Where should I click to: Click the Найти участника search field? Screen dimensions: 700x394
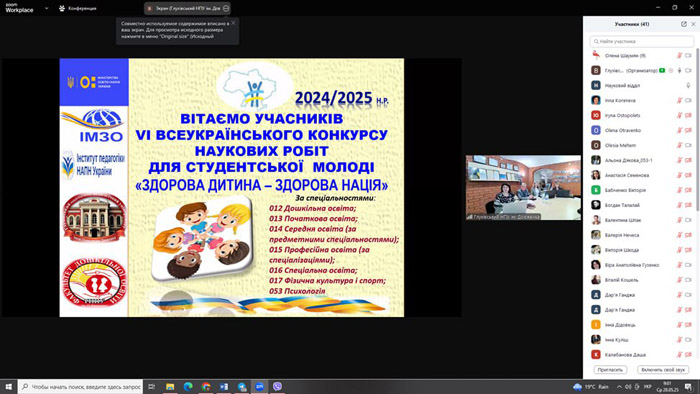pos(642,41)
